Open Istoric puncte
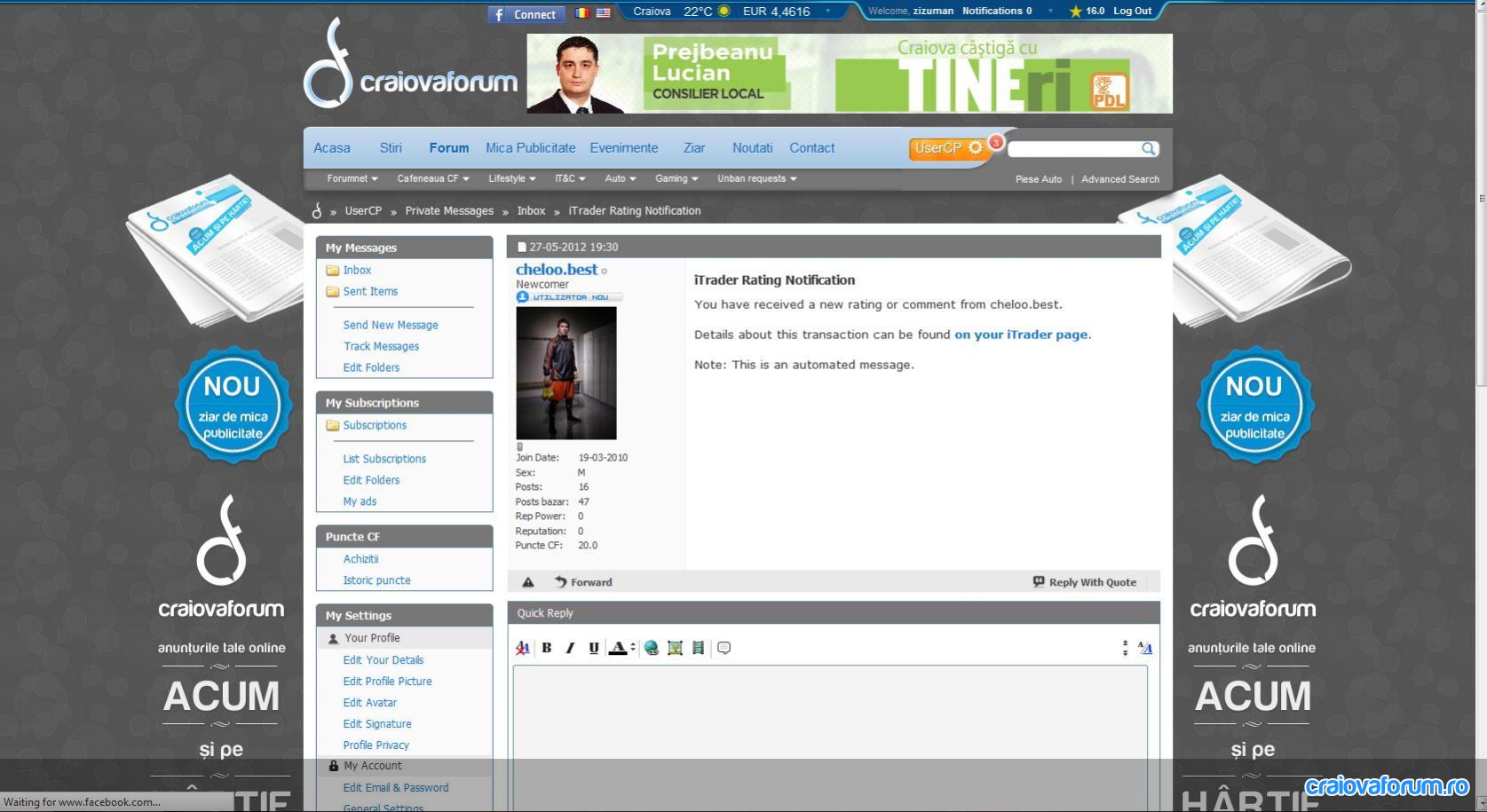 [x=376, y=580]
